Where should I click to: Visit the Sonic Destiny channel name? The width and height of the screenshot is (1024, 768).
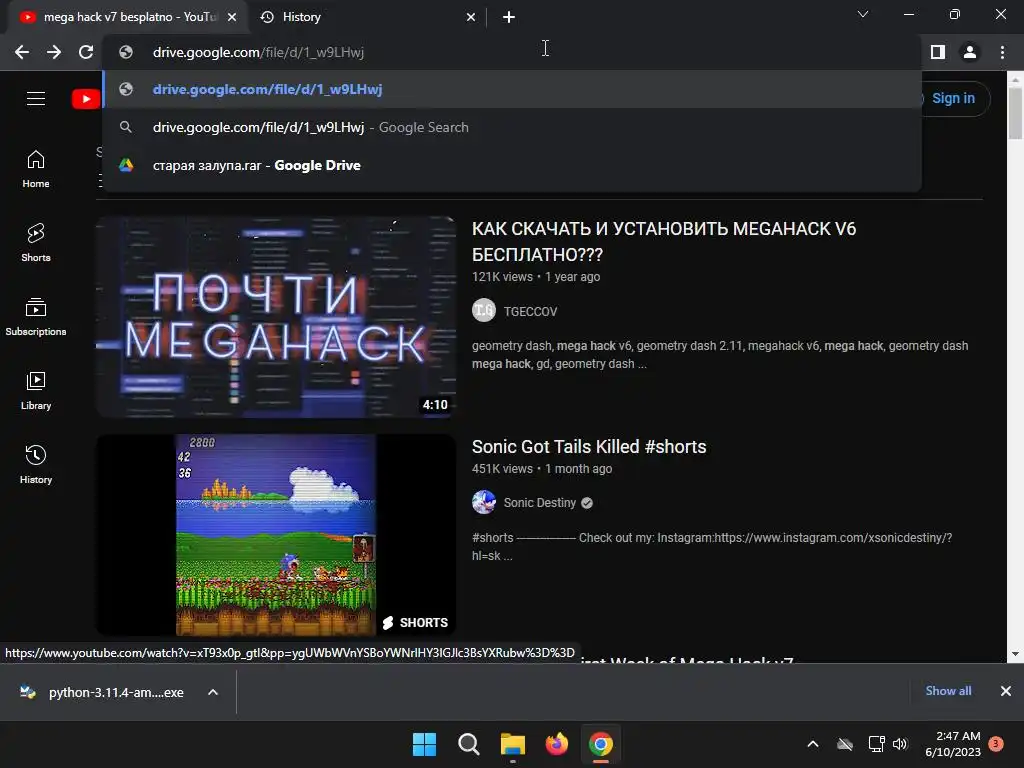tap(539, 503)
